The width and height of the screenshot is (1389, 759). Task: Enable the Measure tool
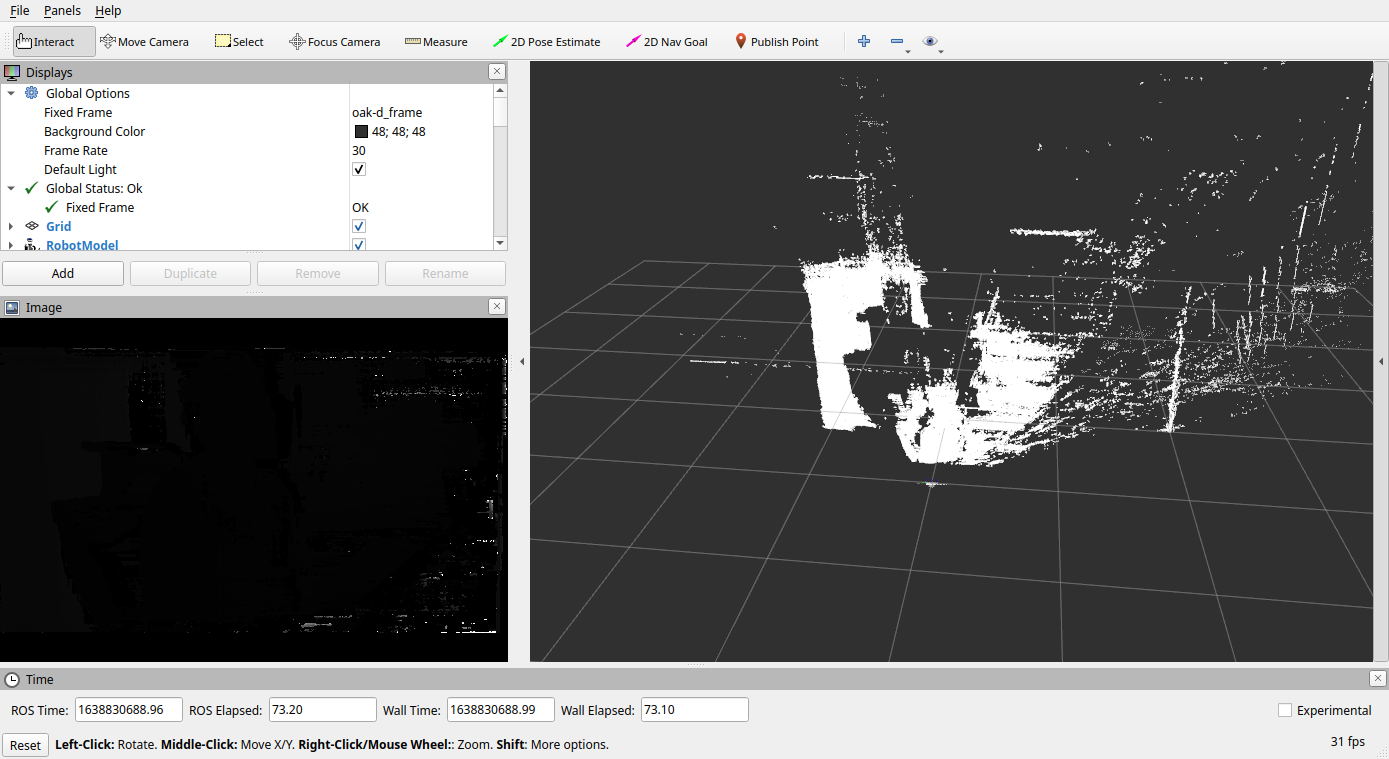(x=436, y=42)
